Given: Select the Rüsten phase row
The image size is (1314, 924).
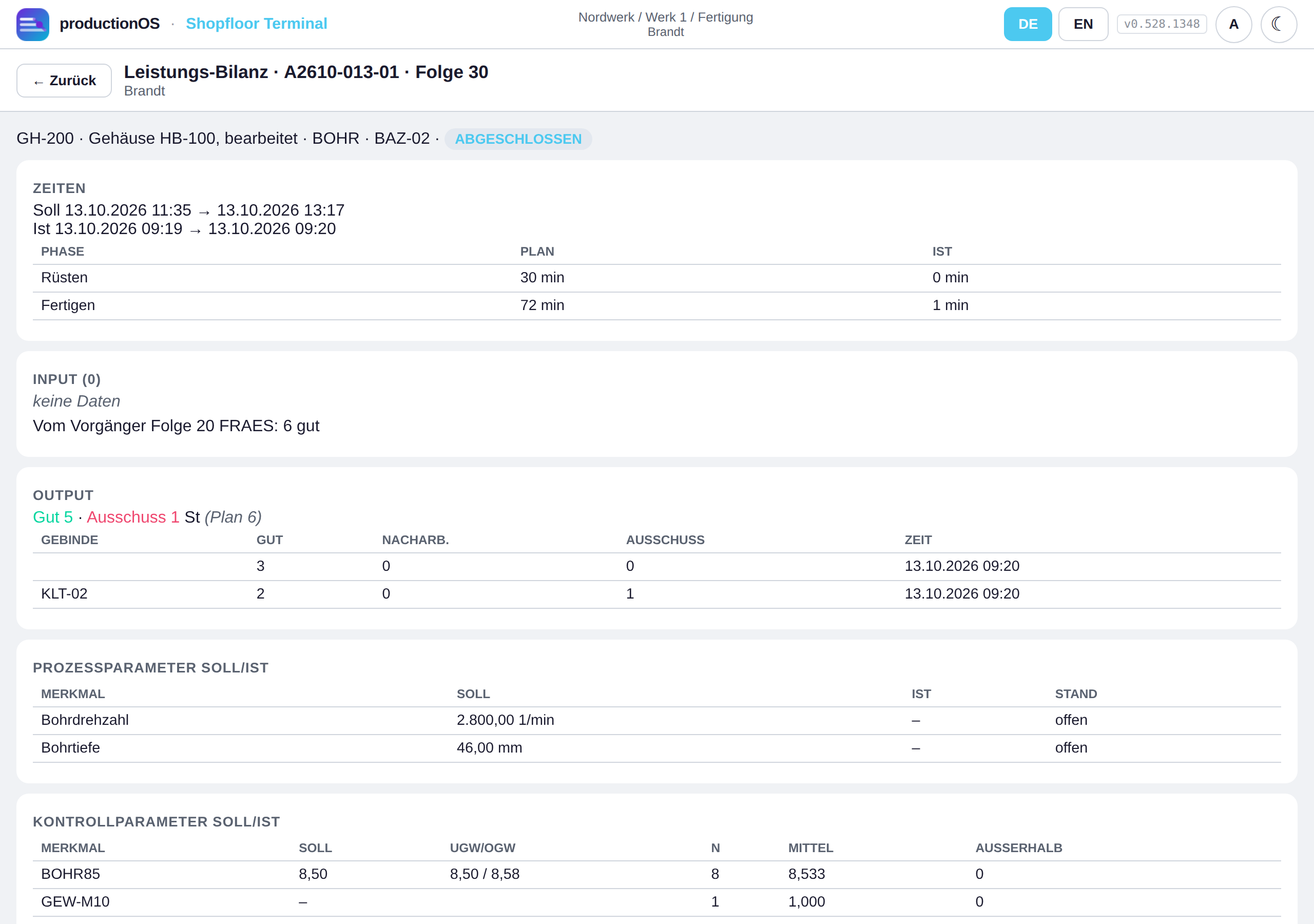Looking at the screenshot, I should (656, 278).
